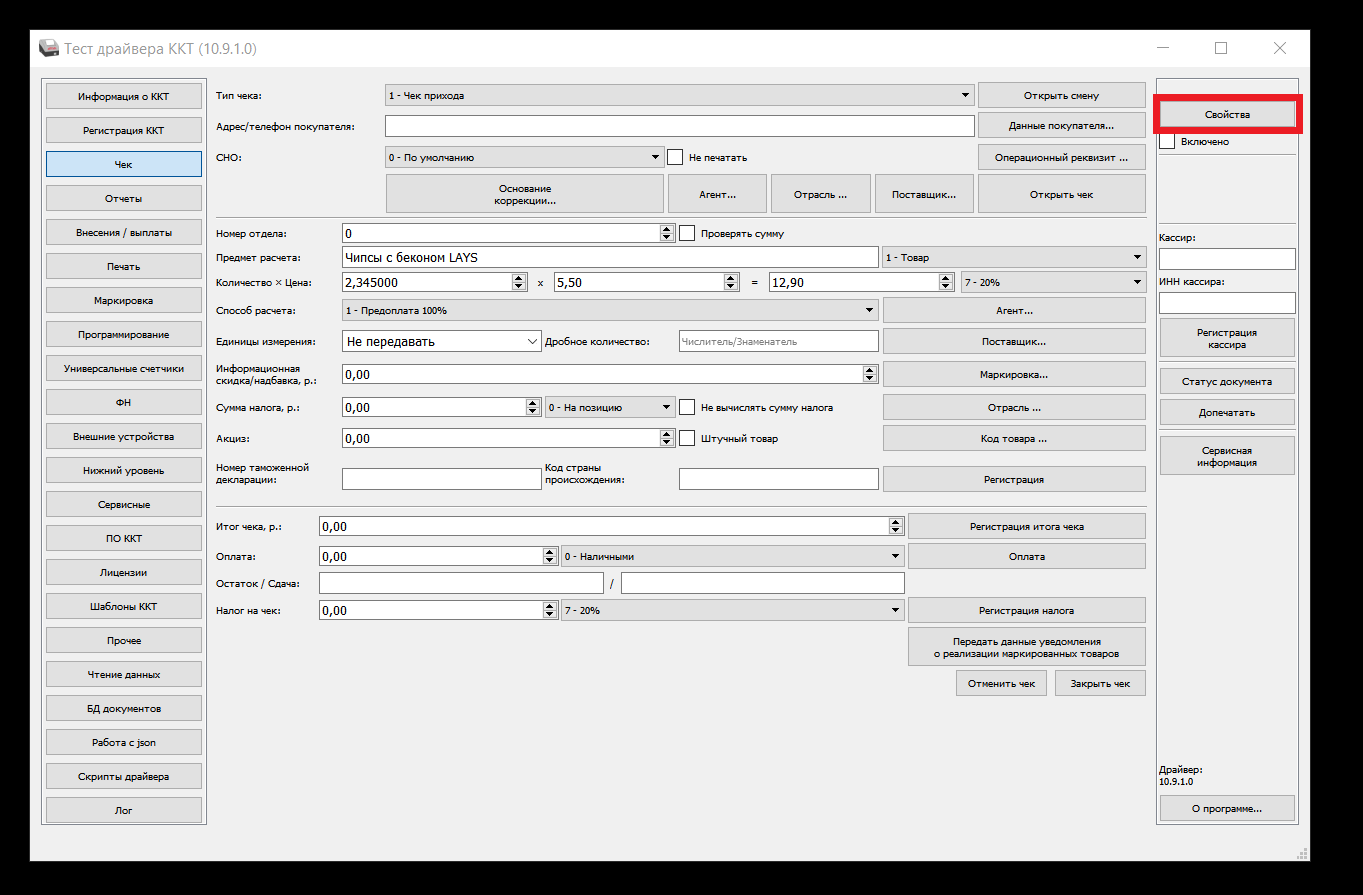Open "Внешние устройства" section

click(x=124, y=437)
